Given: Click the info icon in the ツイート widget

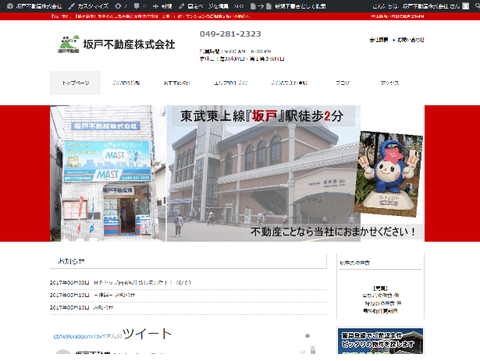Looking at the screenshot, I should [307, 336].
